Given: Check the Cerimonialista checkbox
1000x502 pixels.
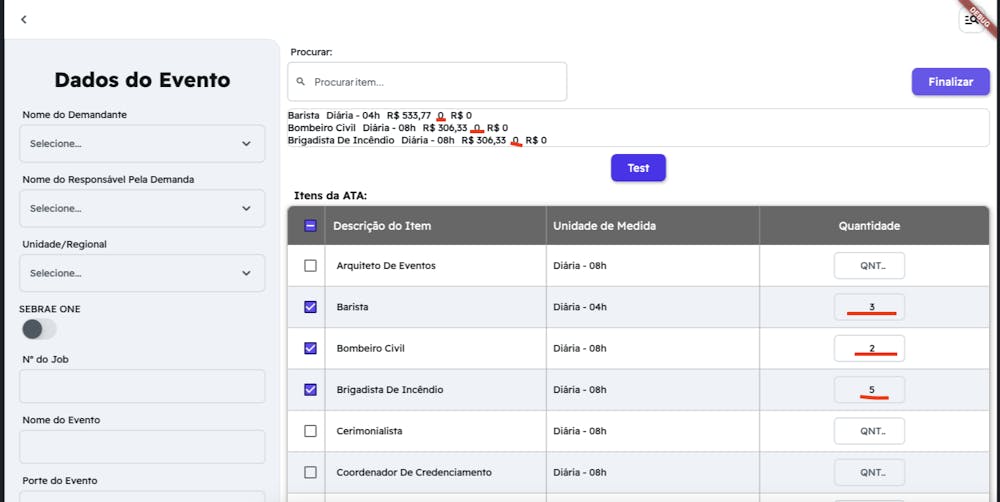Looking at the screenshot, I should [310, 431].
